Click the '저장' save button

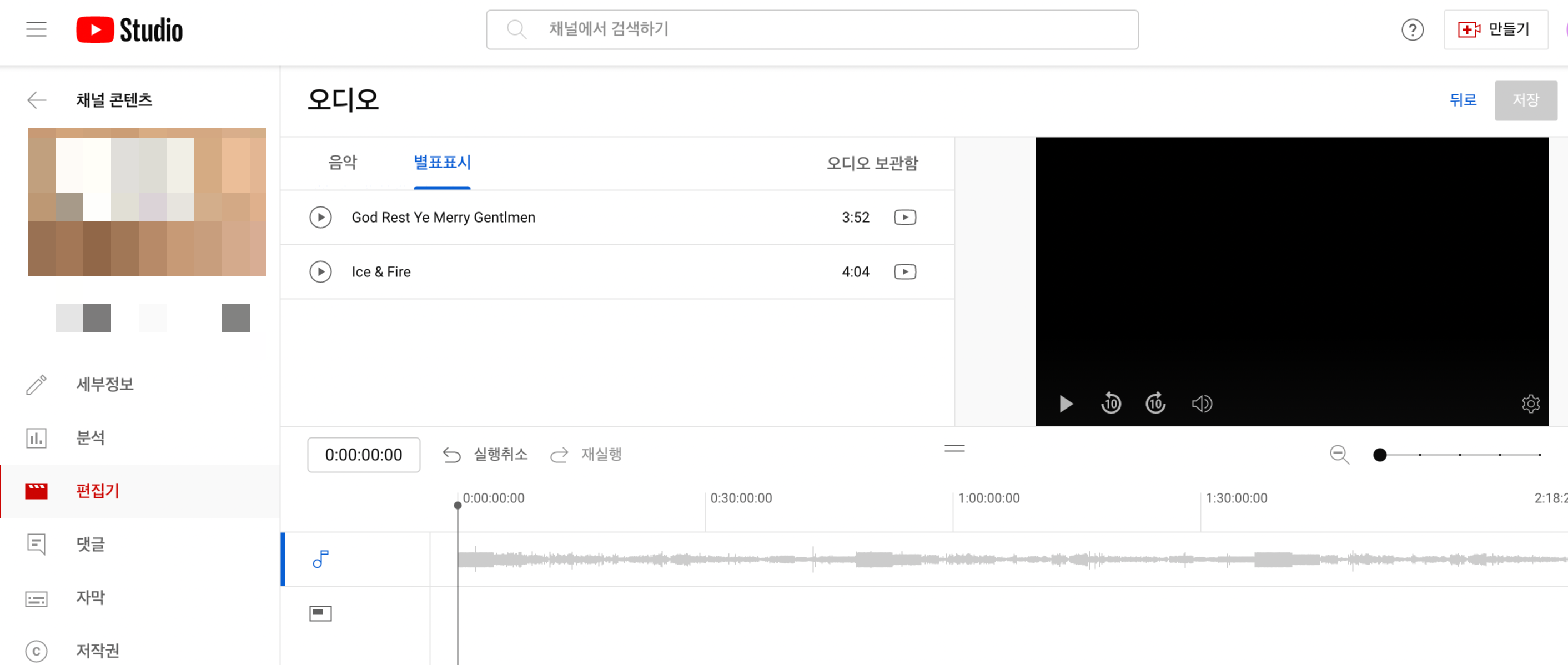[x=1525, y=100]
